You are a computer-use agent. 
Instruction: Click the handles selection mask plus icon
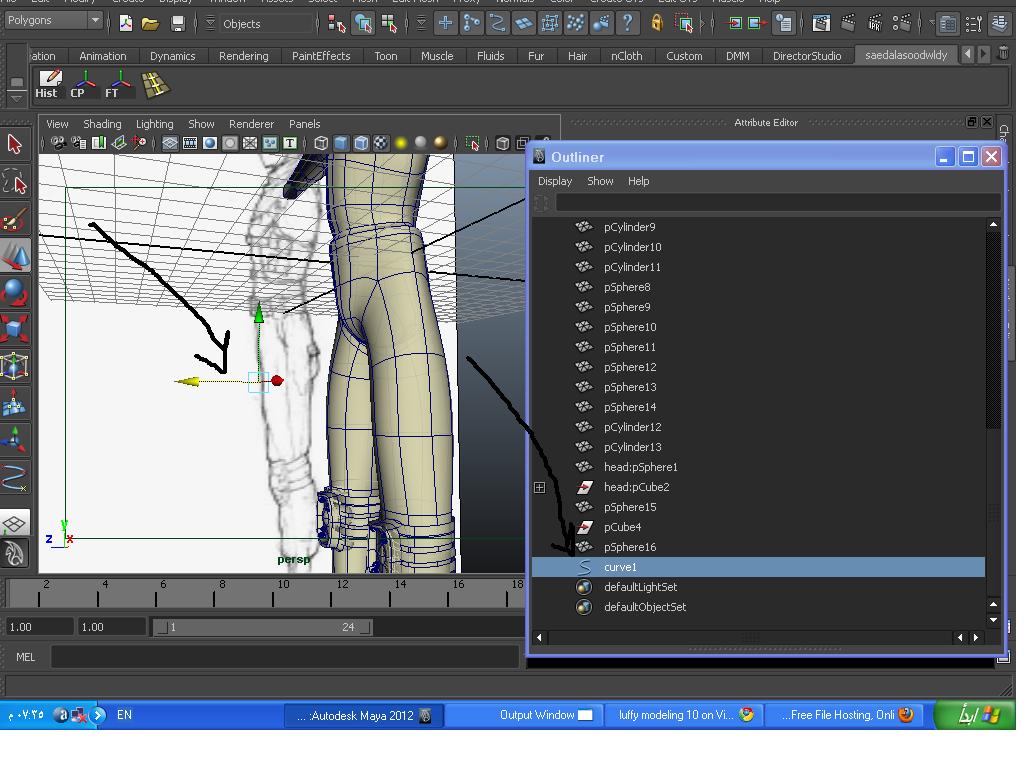coord(445,24)
